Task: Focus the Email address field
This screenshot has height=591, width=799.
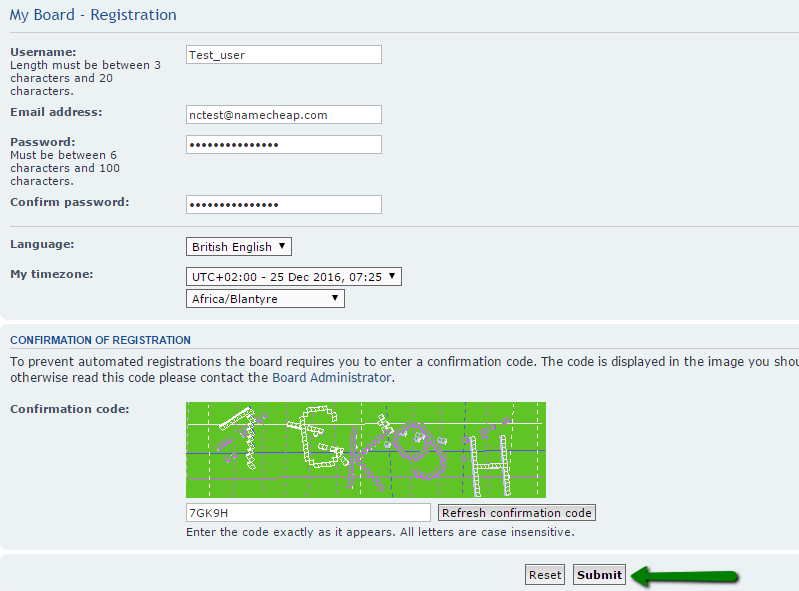Action: tap(283, 115)
